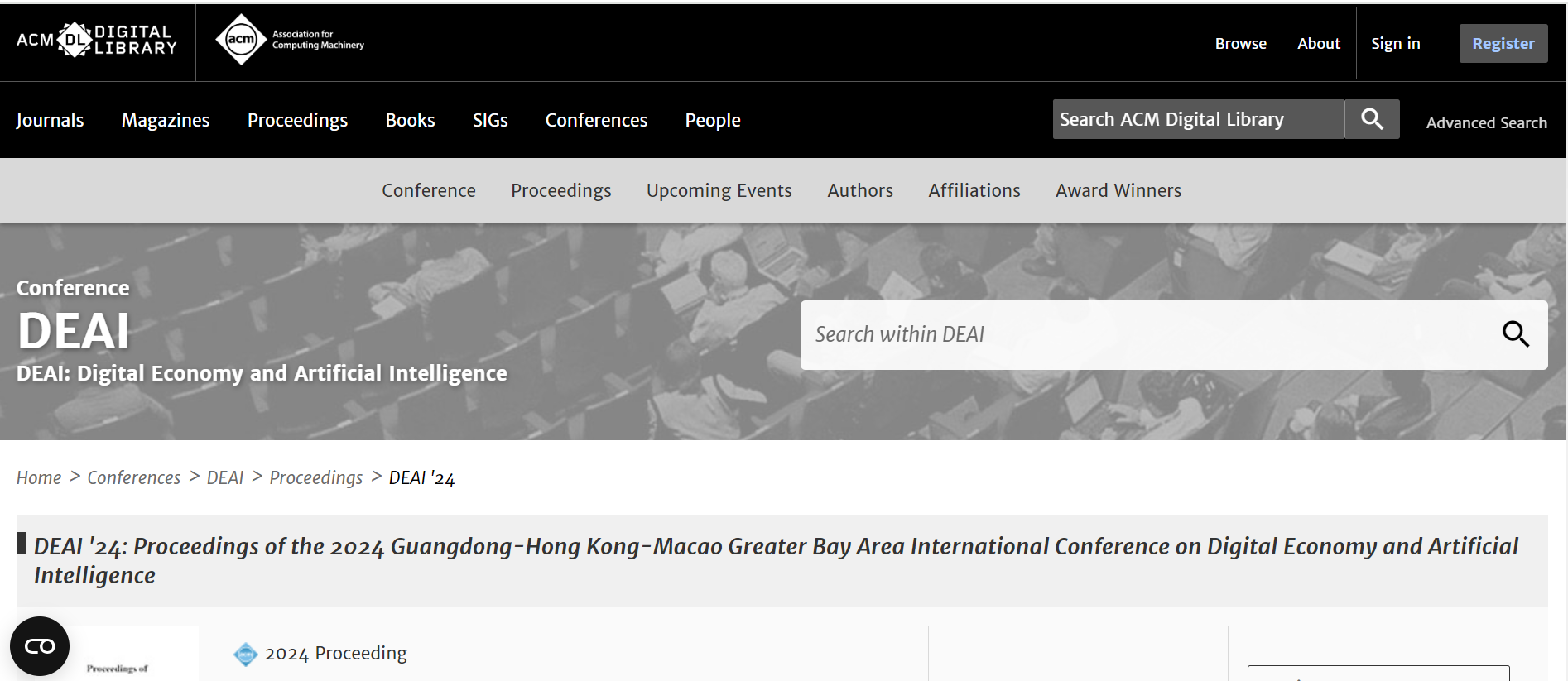Open the SIGs section
This screenshot has height=681, width=1568.
coord(490,120)
